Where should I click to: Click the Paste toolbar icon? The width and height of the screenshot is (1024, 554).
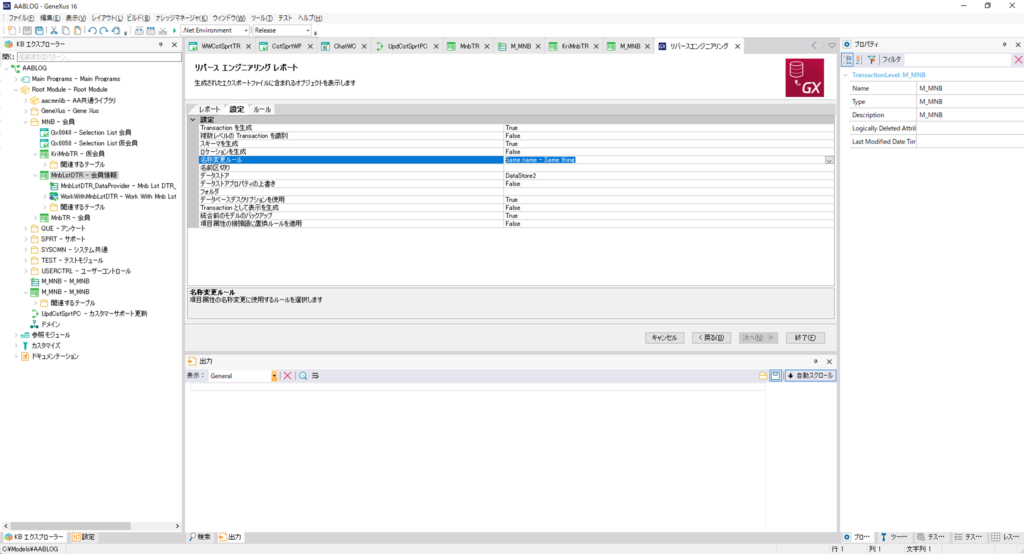78,31
